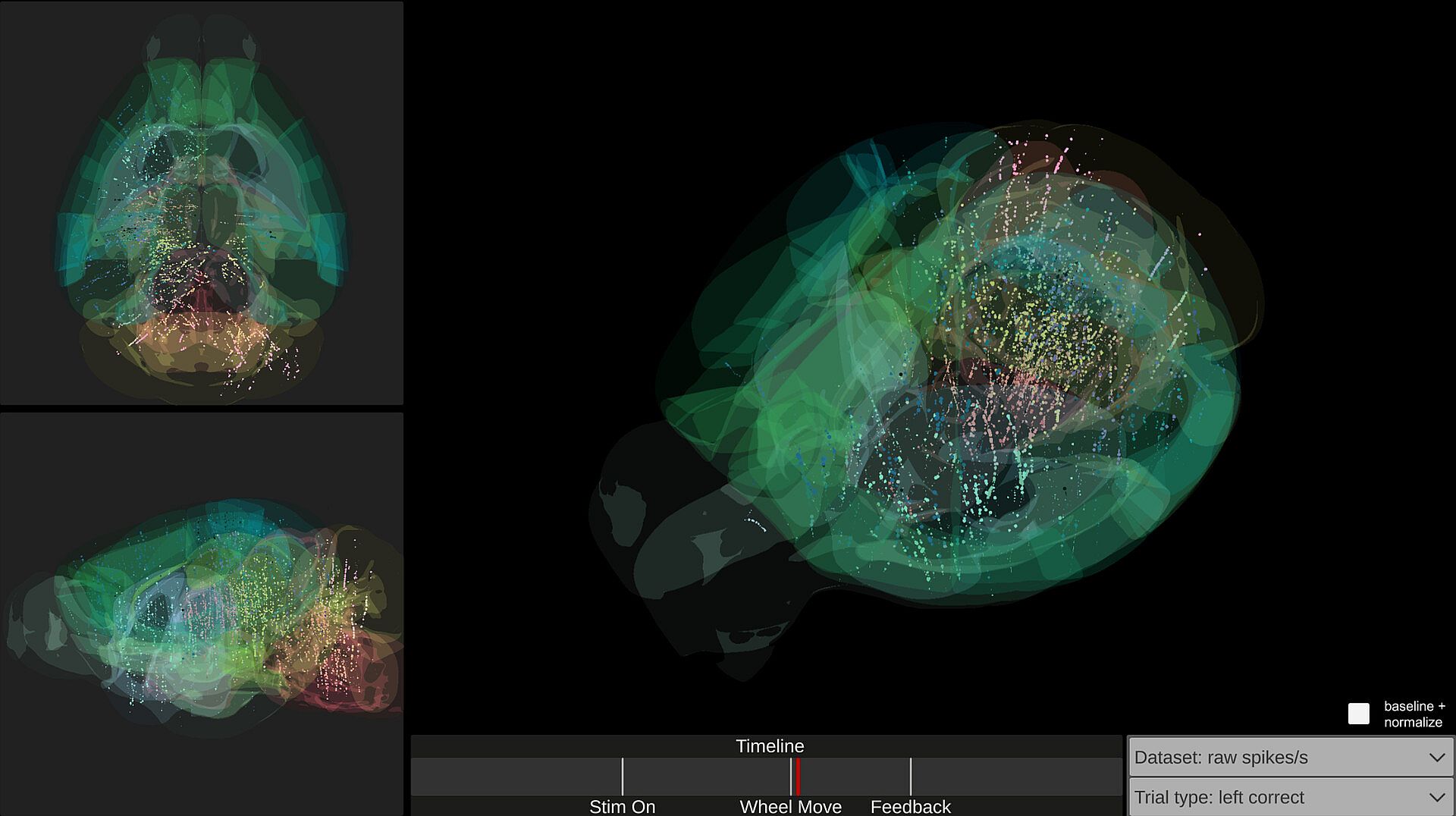Click the Stim On label text
This screenshot has width=1456, height=816.
[622, 806]
